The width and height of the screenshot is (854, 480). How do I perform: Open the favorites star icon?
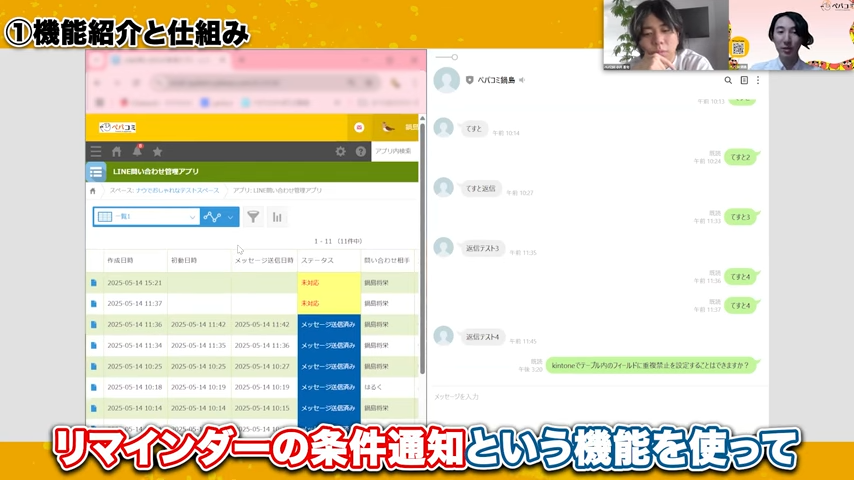[157, 151]
